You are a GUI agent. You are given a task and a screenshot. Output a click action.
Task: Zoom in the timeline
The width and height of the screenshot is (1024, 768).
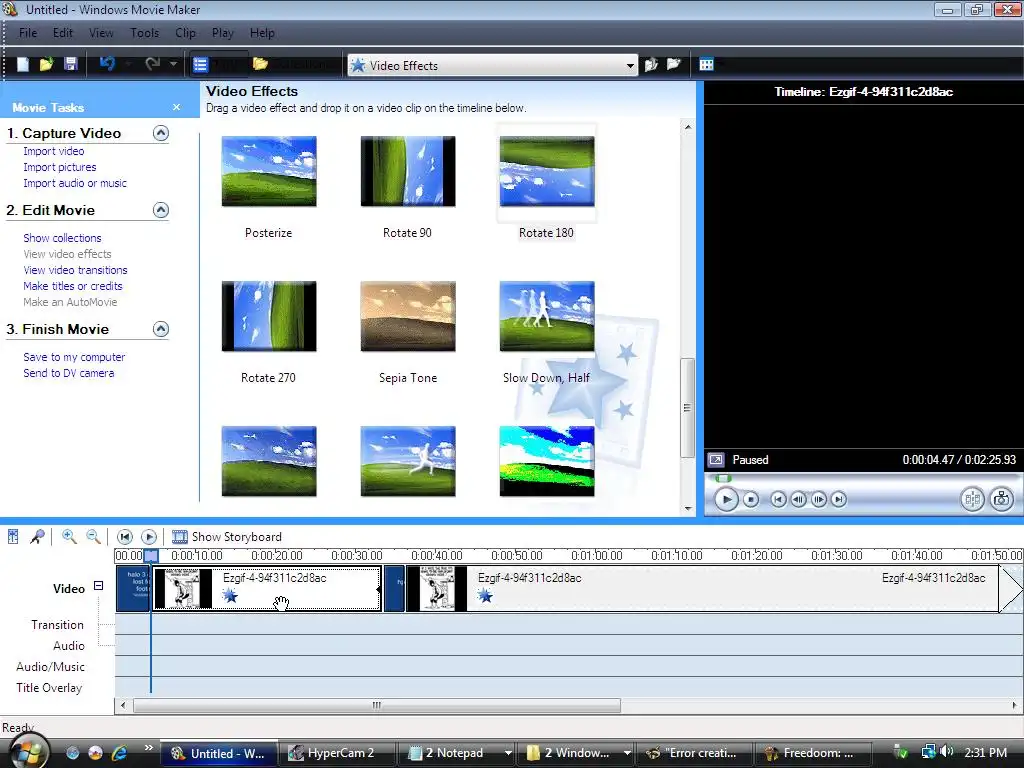point(69,537)
